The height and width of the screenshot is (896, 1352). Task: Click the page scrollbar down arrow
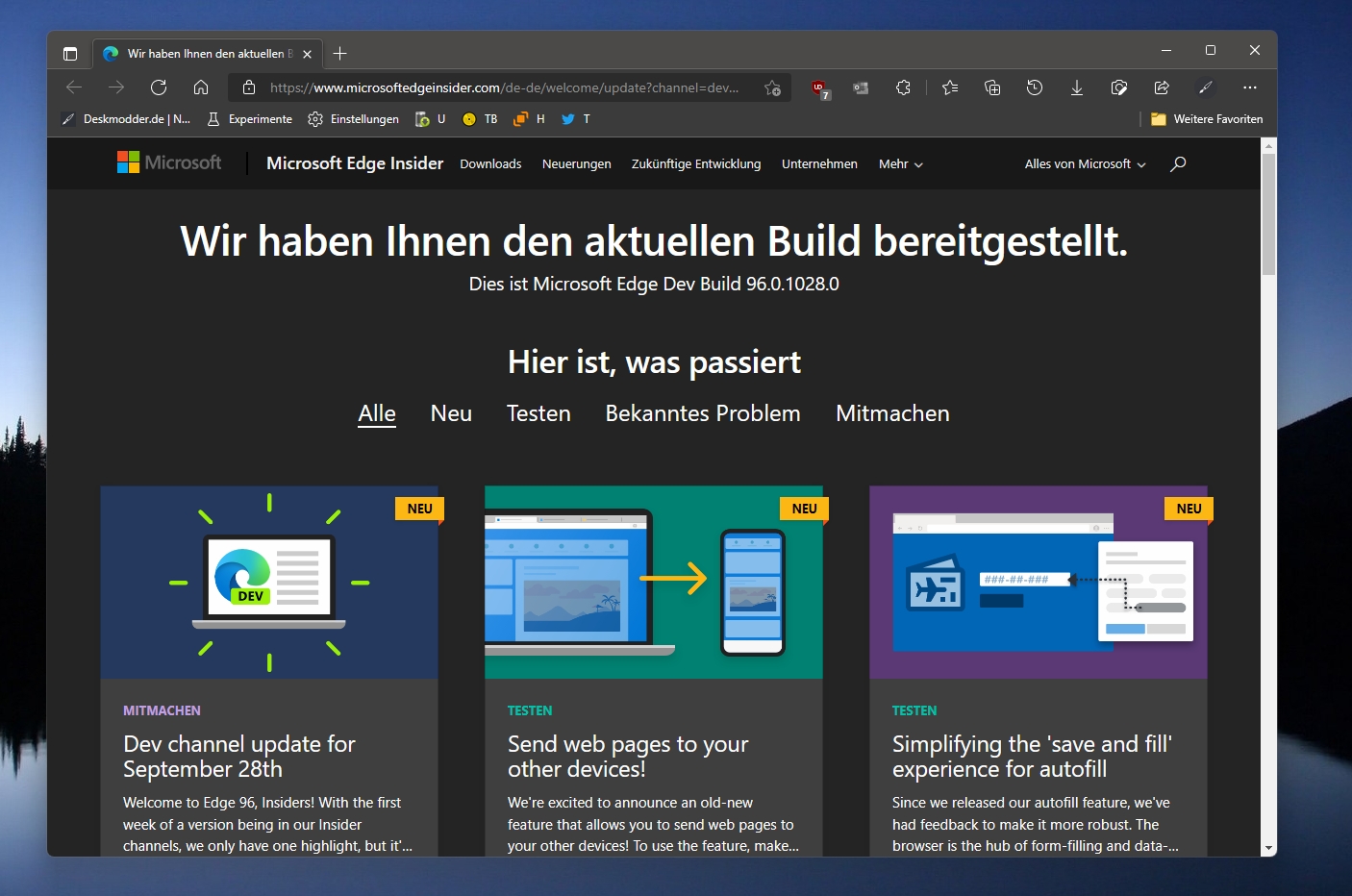pos(1269,849)
